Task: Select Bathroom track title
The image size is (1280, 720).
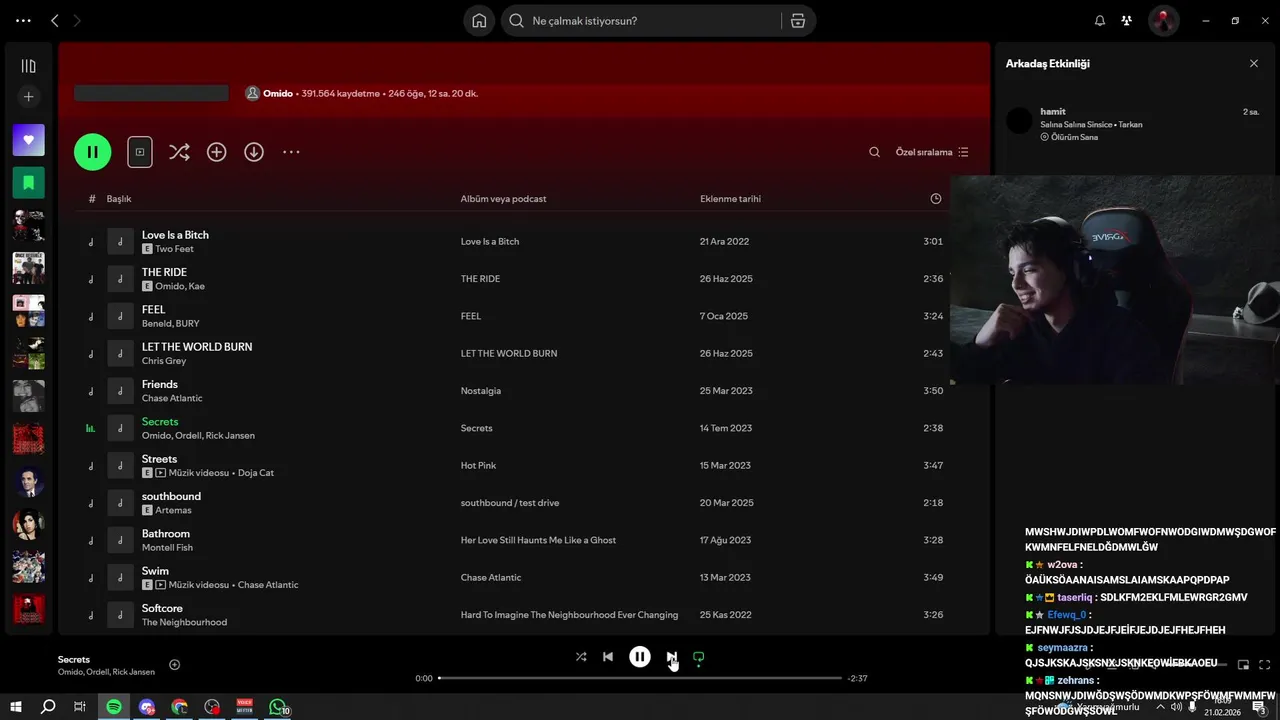Action: [x=166, y=533]
